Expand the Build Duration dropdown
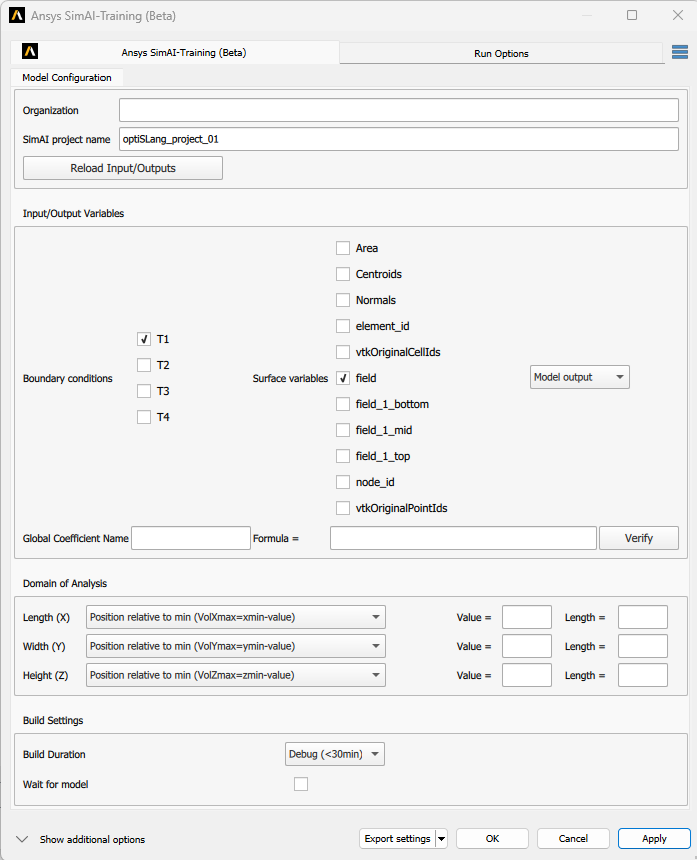The image size is (697, 860). [x=335, y=754]
